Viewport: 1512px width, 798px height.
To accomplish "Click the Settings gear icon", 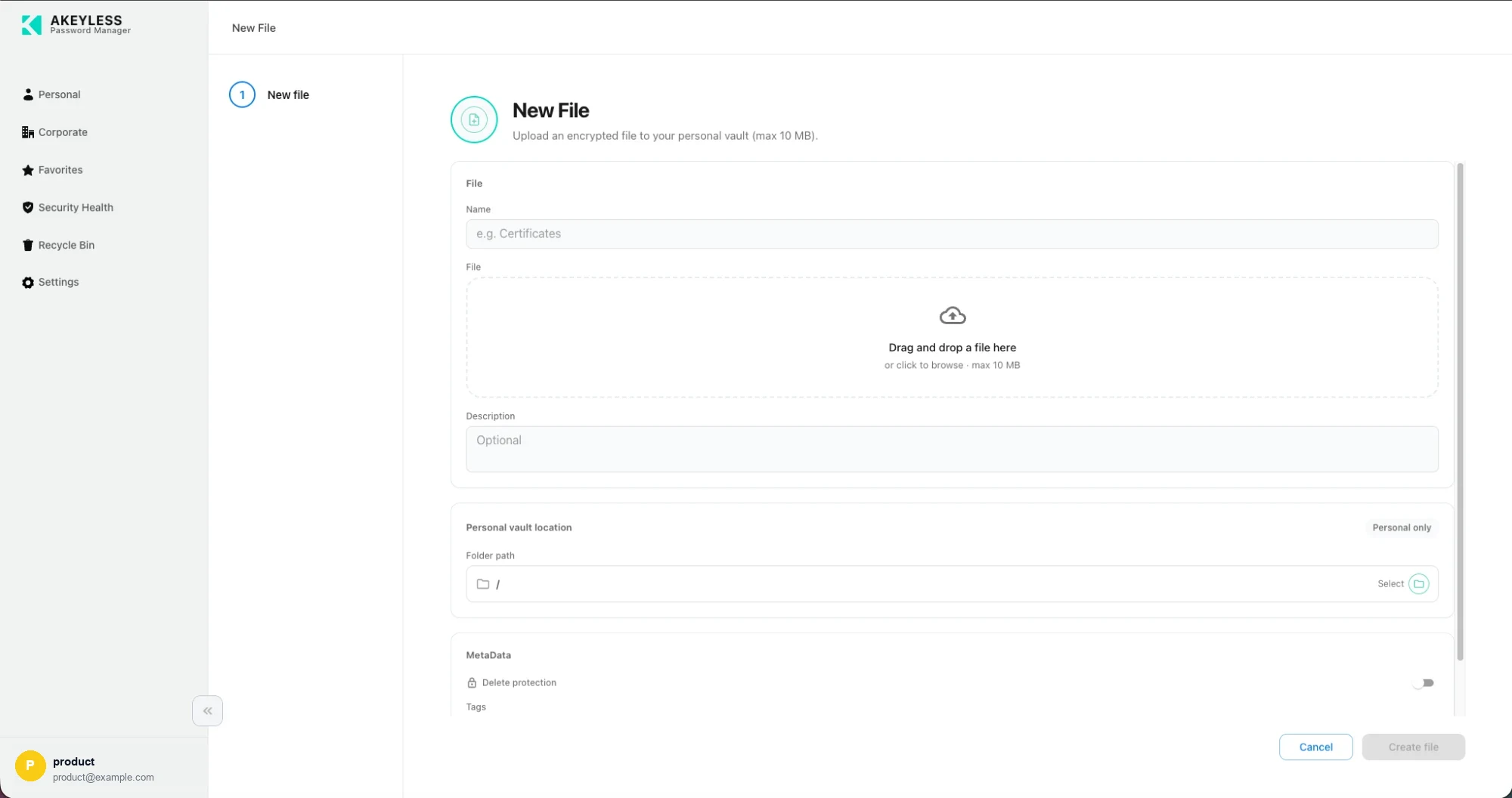I will 28,283.
